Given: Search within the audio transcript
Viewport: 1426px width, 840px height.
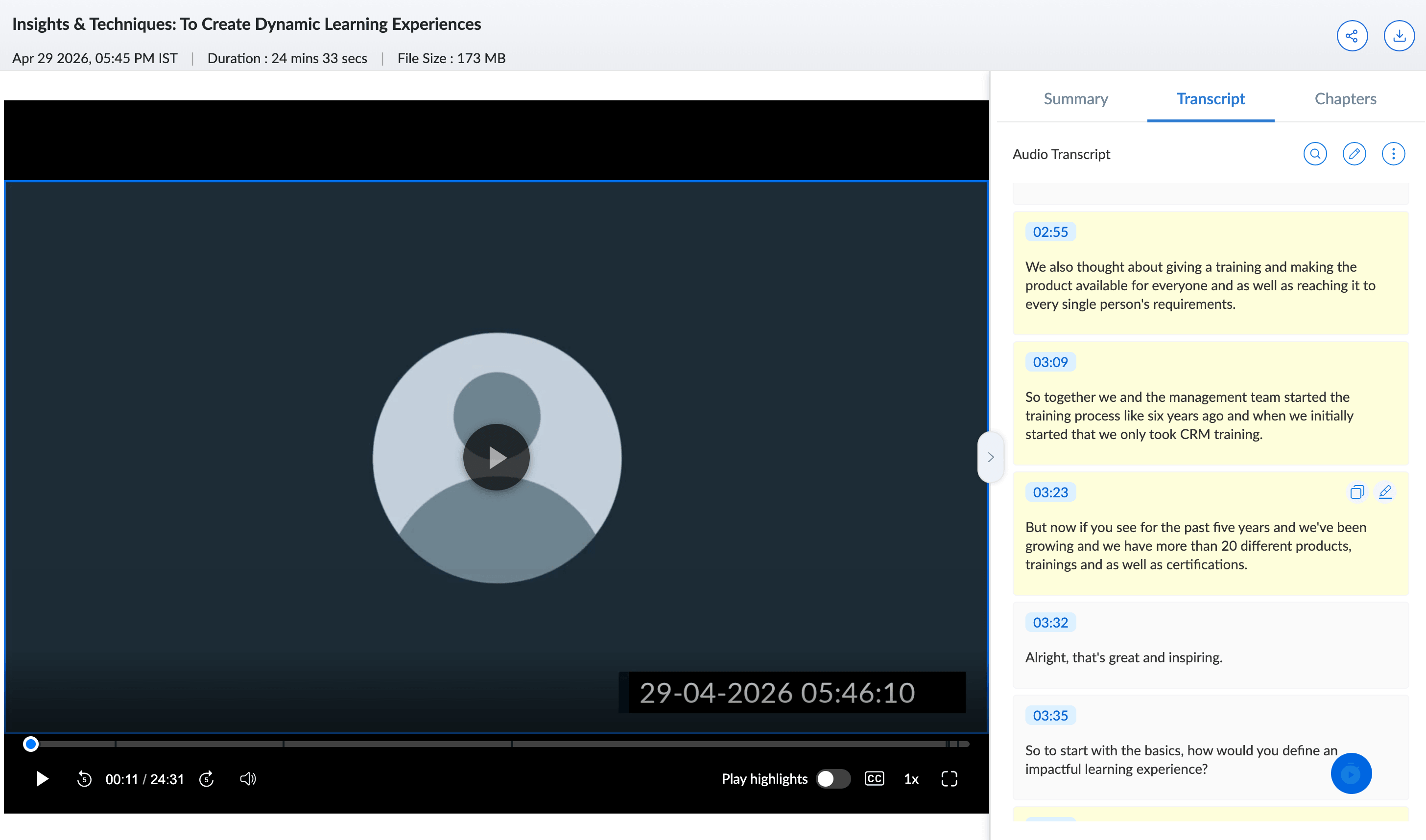Looking at the screenshot, I should click(1314, 153).
